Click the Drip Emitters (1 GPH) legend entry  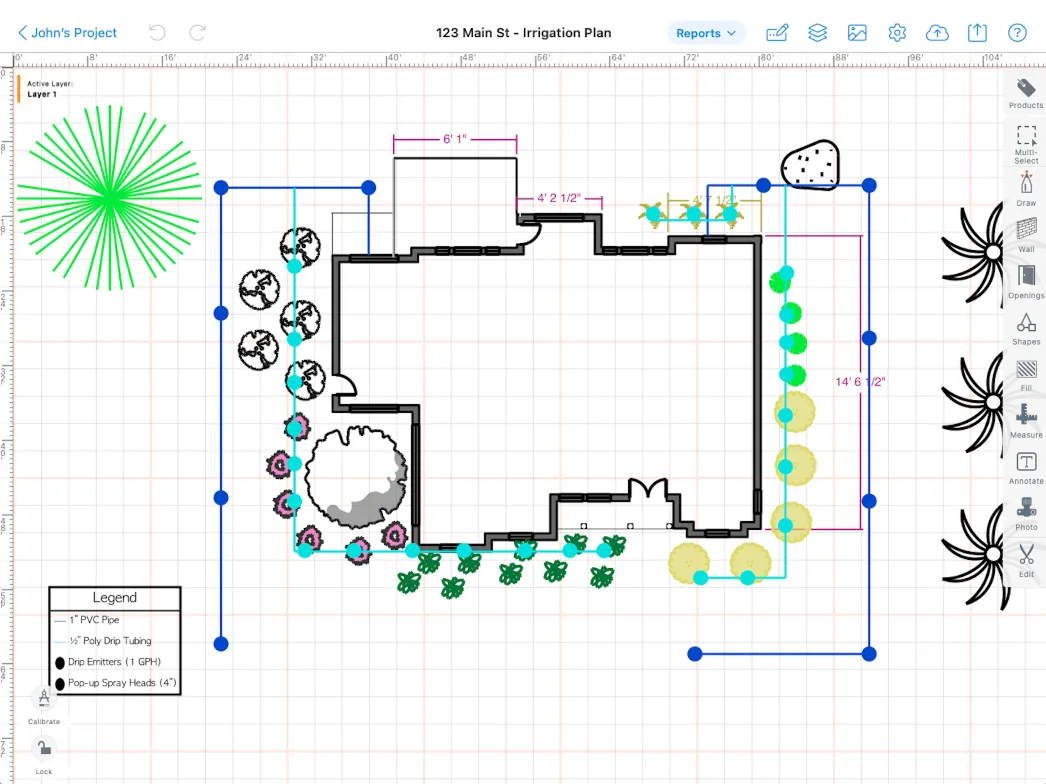click(x=108, y=662)
